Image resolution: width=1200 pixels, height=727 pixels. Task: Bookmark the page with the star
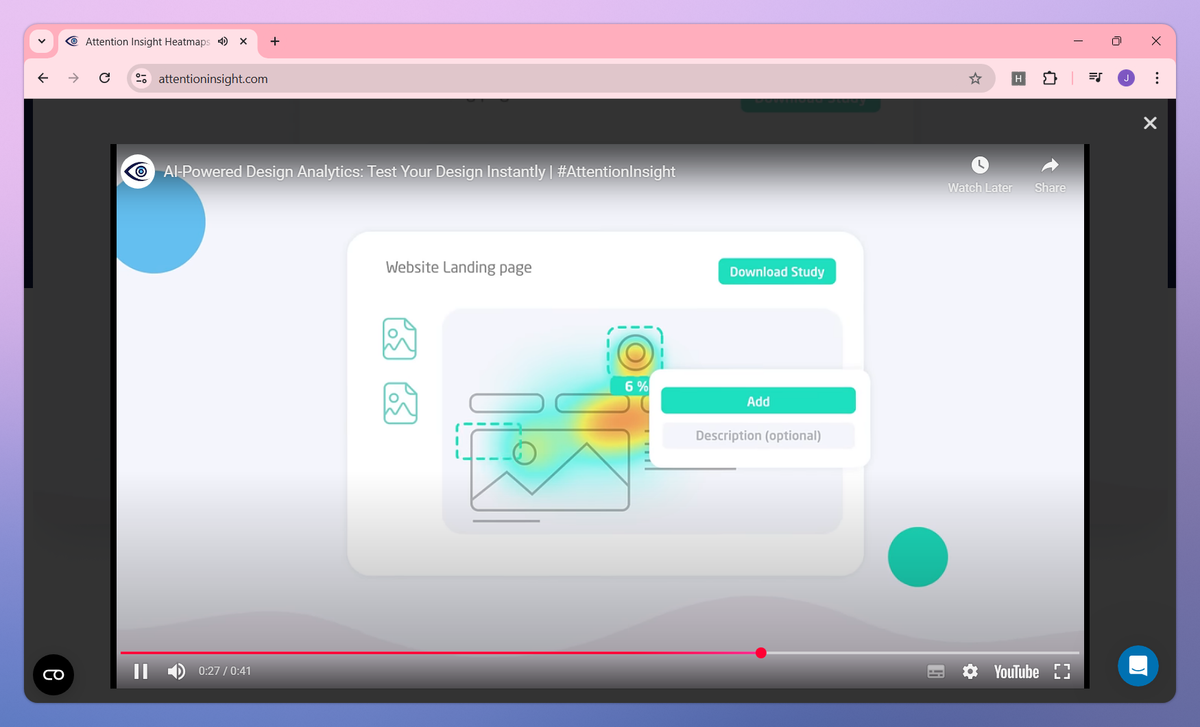(975, 77)
